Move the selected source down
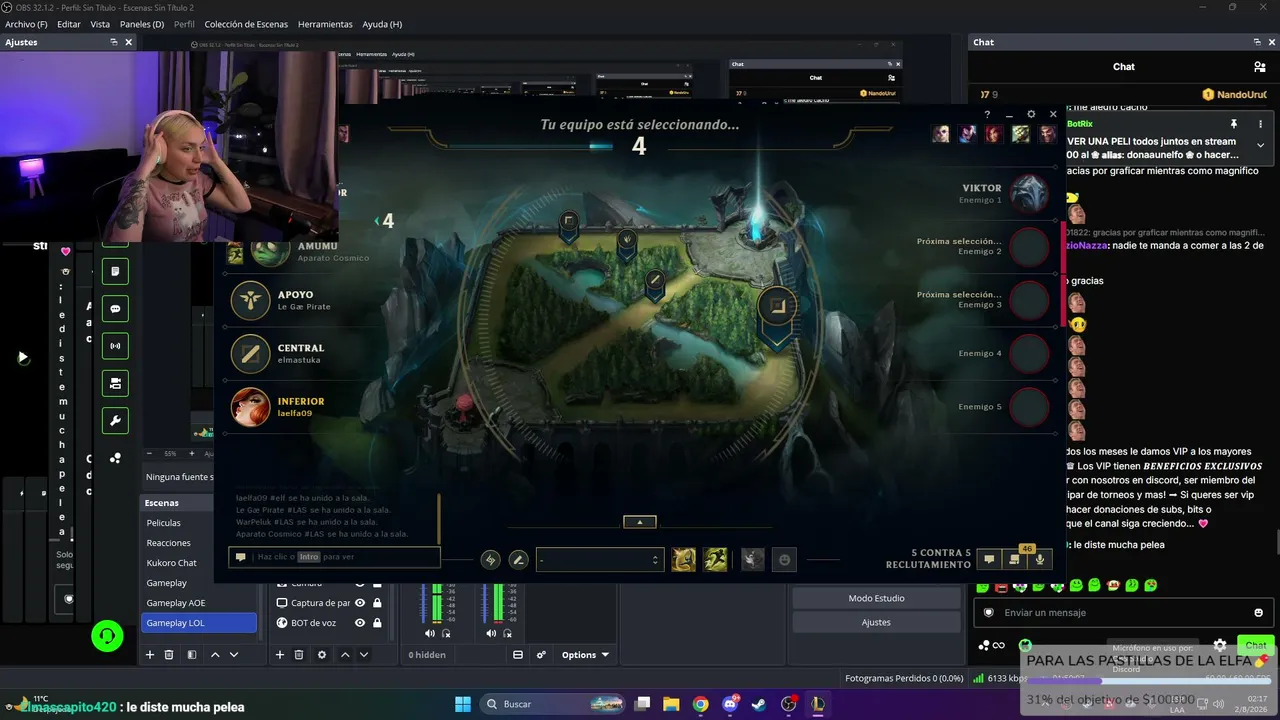Image resolution: width=1280 pixels, height=720 pixels. click(364, 655)
